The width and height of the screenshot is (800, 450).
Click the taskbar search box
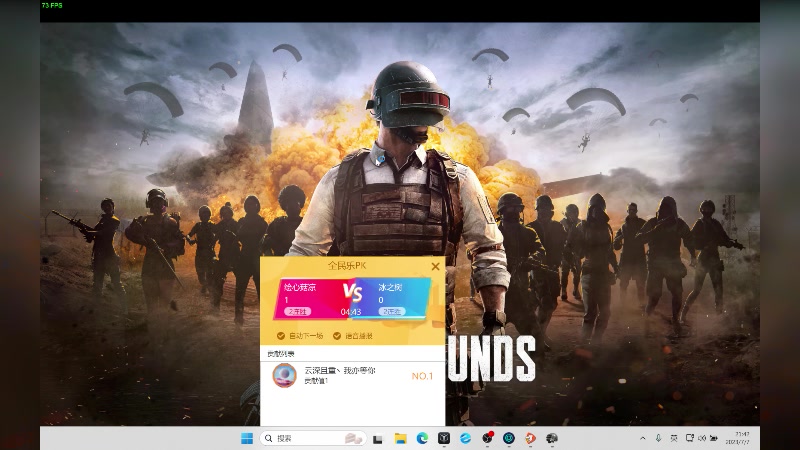[313, 438]
